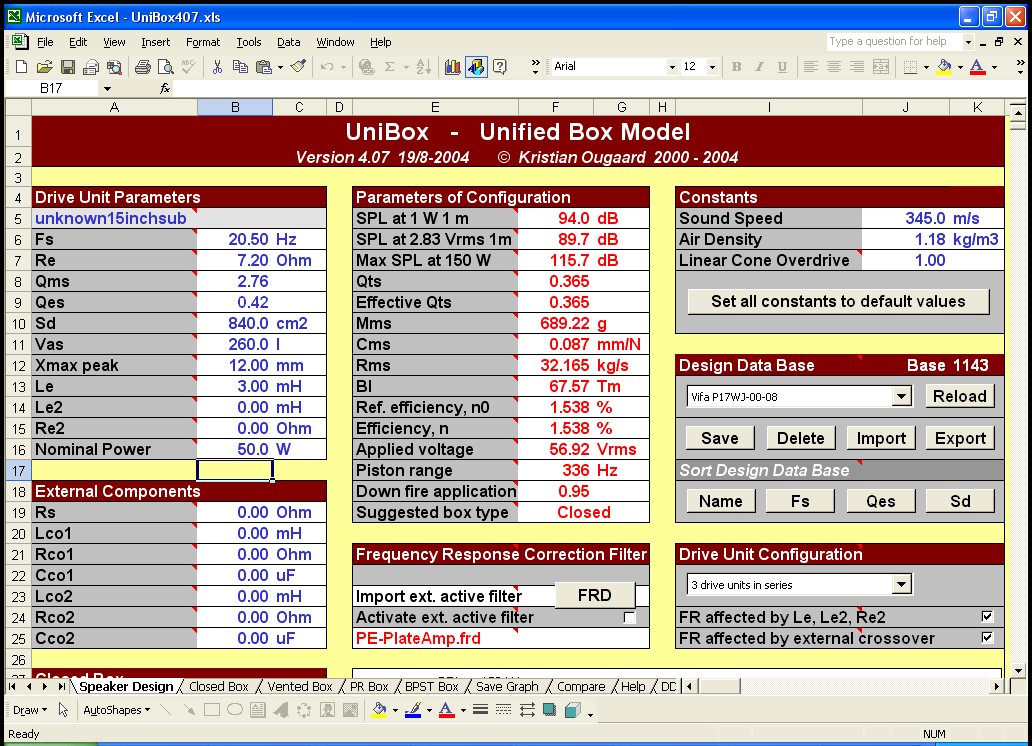Launch the Chart Wizard icon
The width and height of the screenshot is (1032, 746).
coord(452,67)
